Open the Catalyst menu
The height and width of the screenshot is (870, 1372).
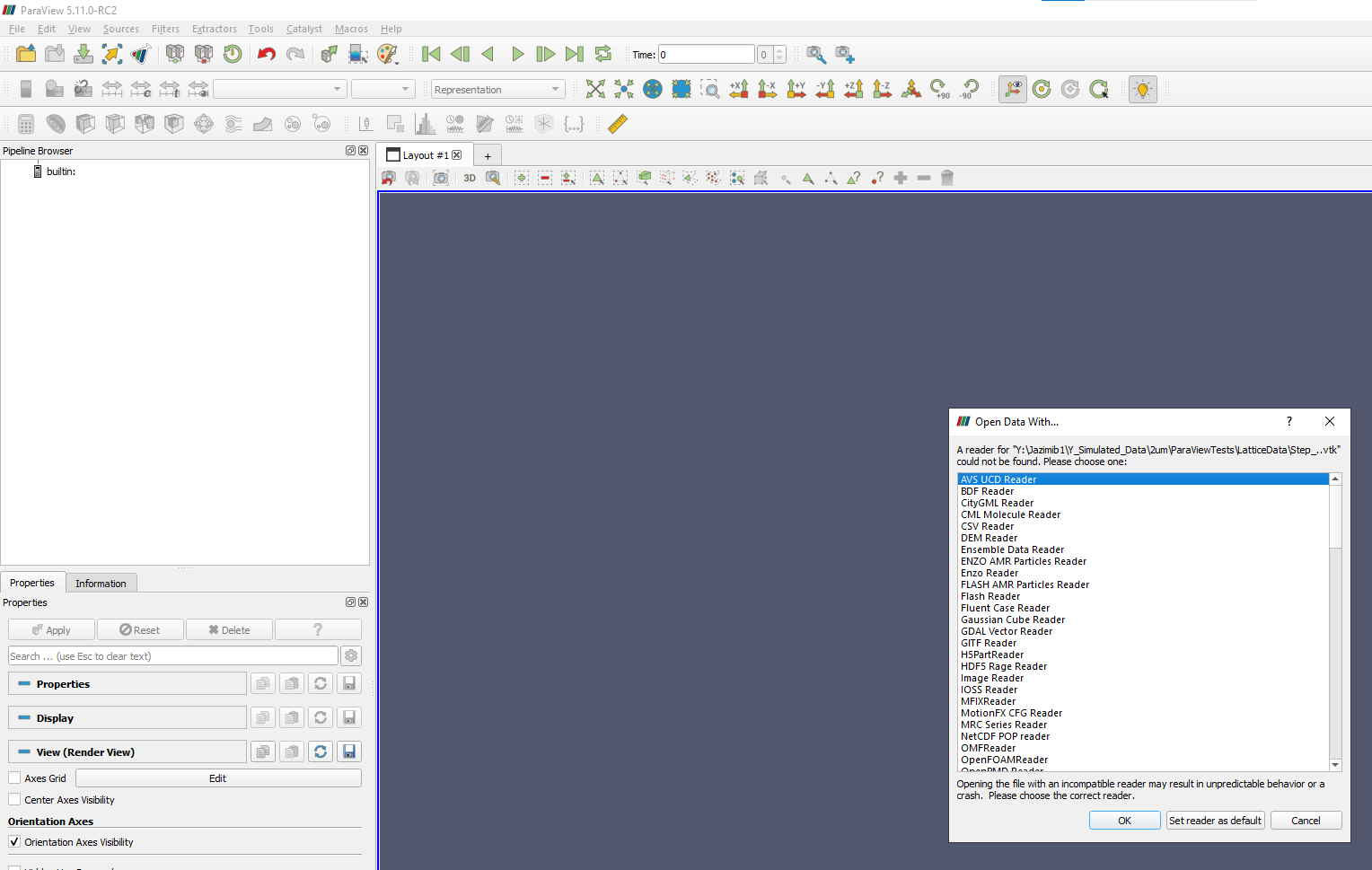tap(304, 29)
